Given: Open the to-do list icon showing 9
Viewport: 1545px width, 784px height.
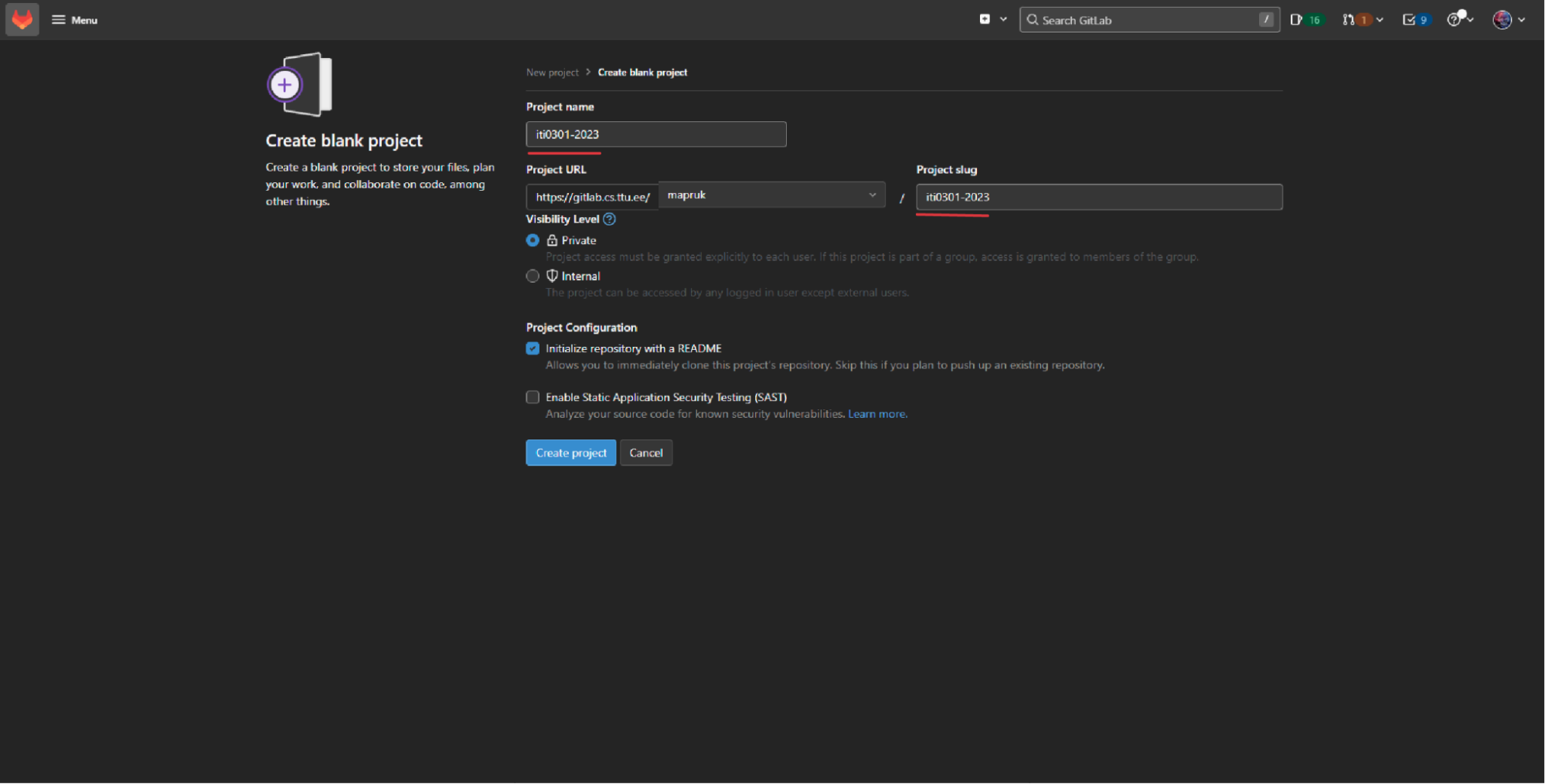Looking at the screenshot, I should point(1416,20).
